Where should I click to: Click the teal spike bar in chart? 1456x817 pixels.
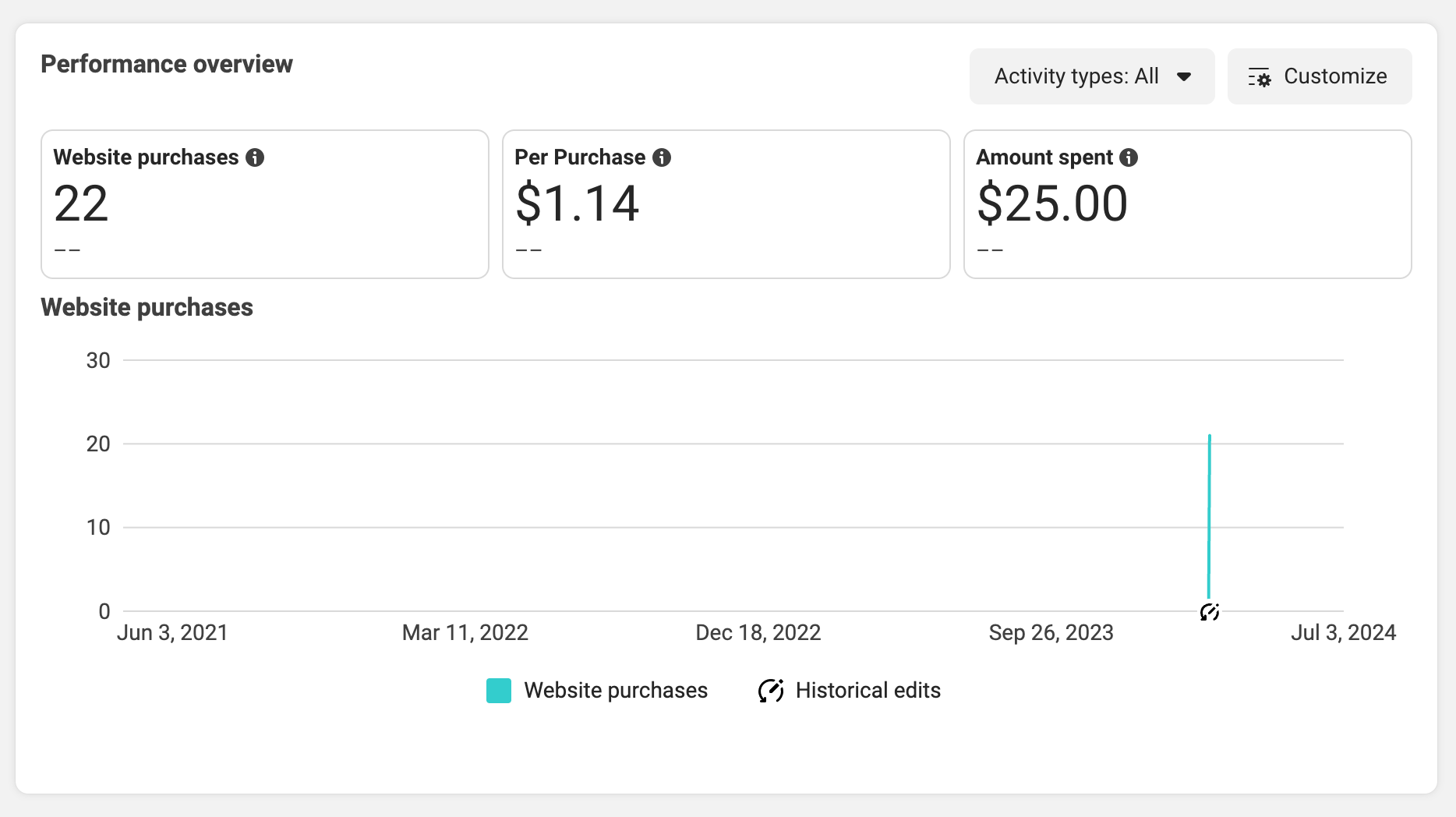(x=1209, y=516)
